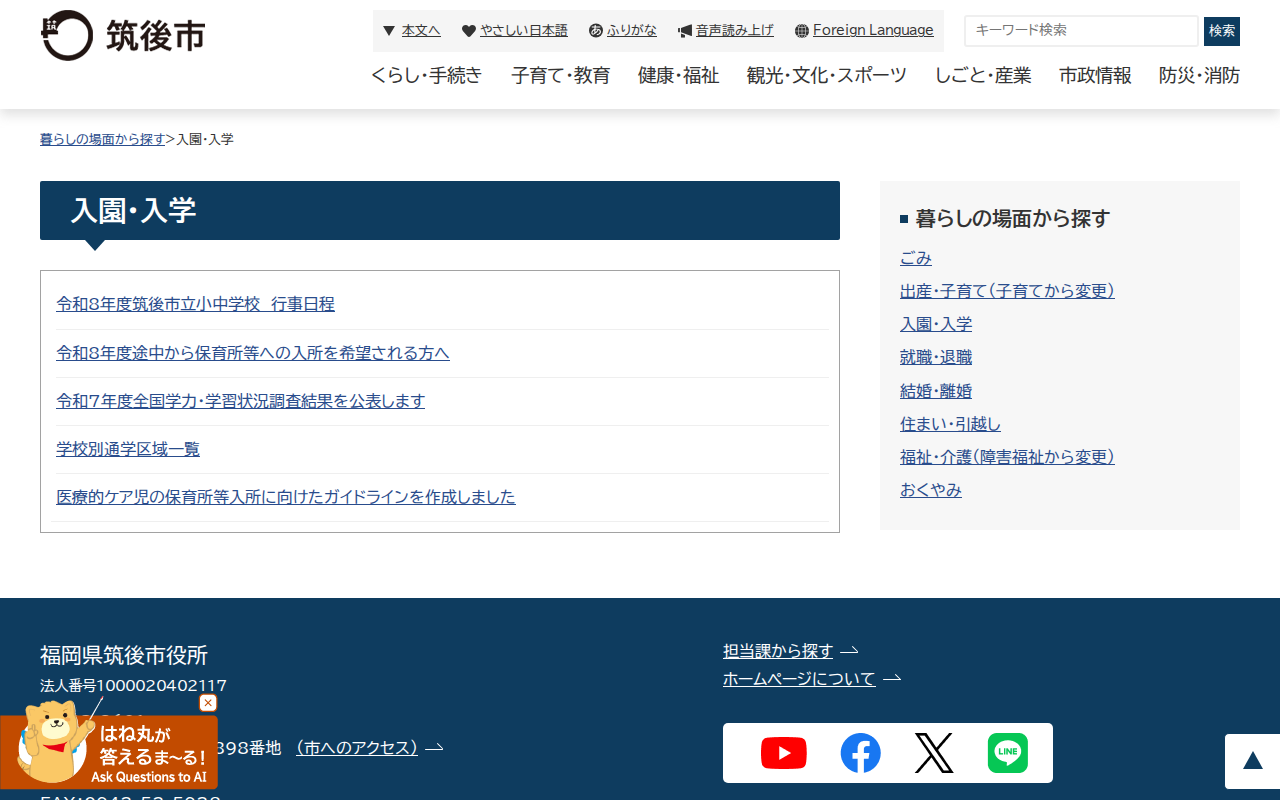Open the 市政情報 menu
Image resolution: width=1280 pixels, height=800 pixels.
coord(1095,75)
